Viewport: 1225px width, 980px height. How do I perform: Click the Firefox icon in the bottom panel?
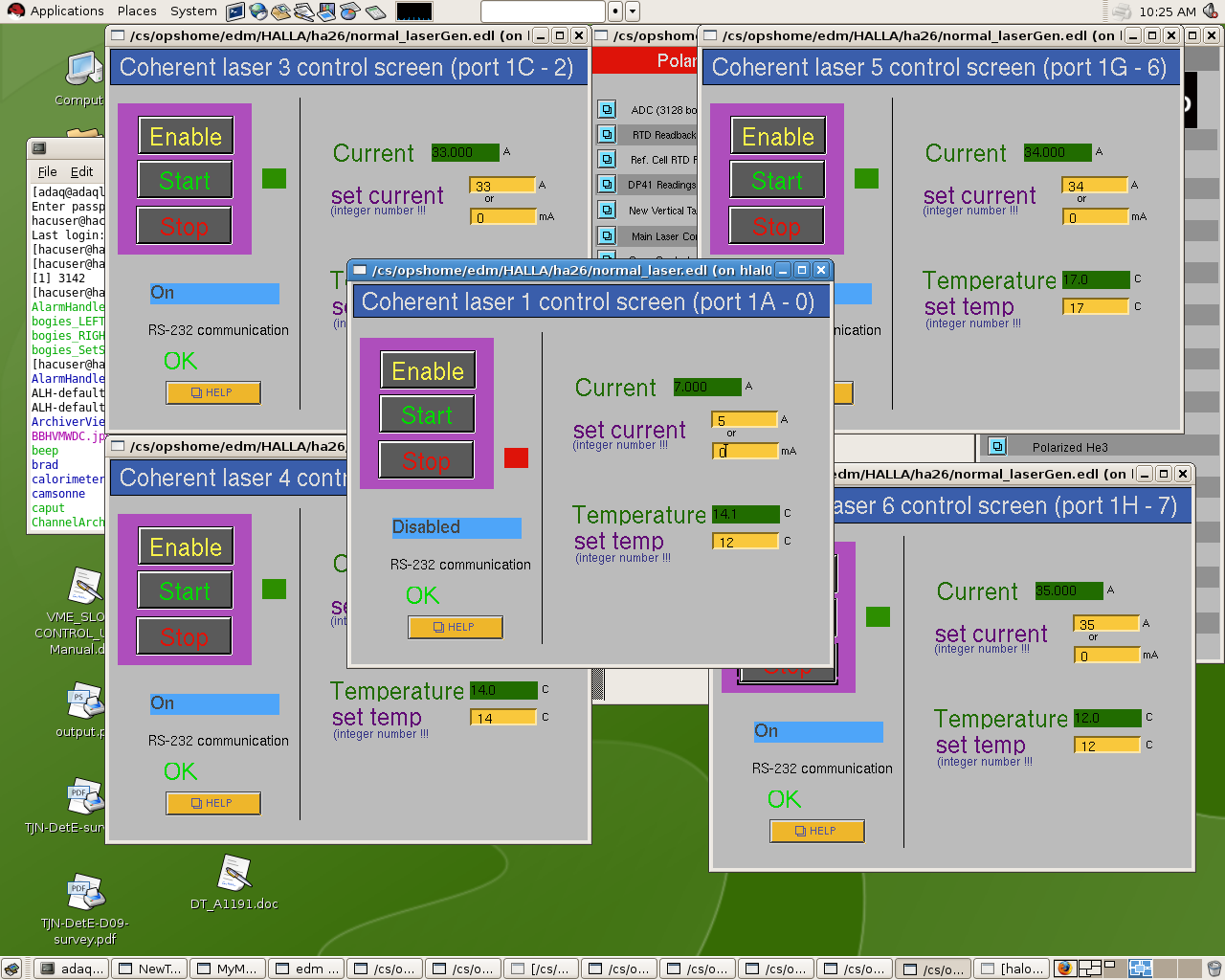click(x=1065, y=969)
